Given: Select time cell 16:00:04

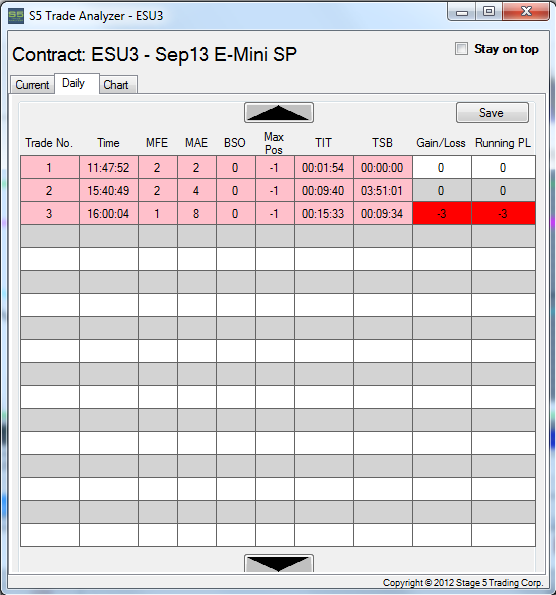Looking at the screenshot, I should 109,213.
